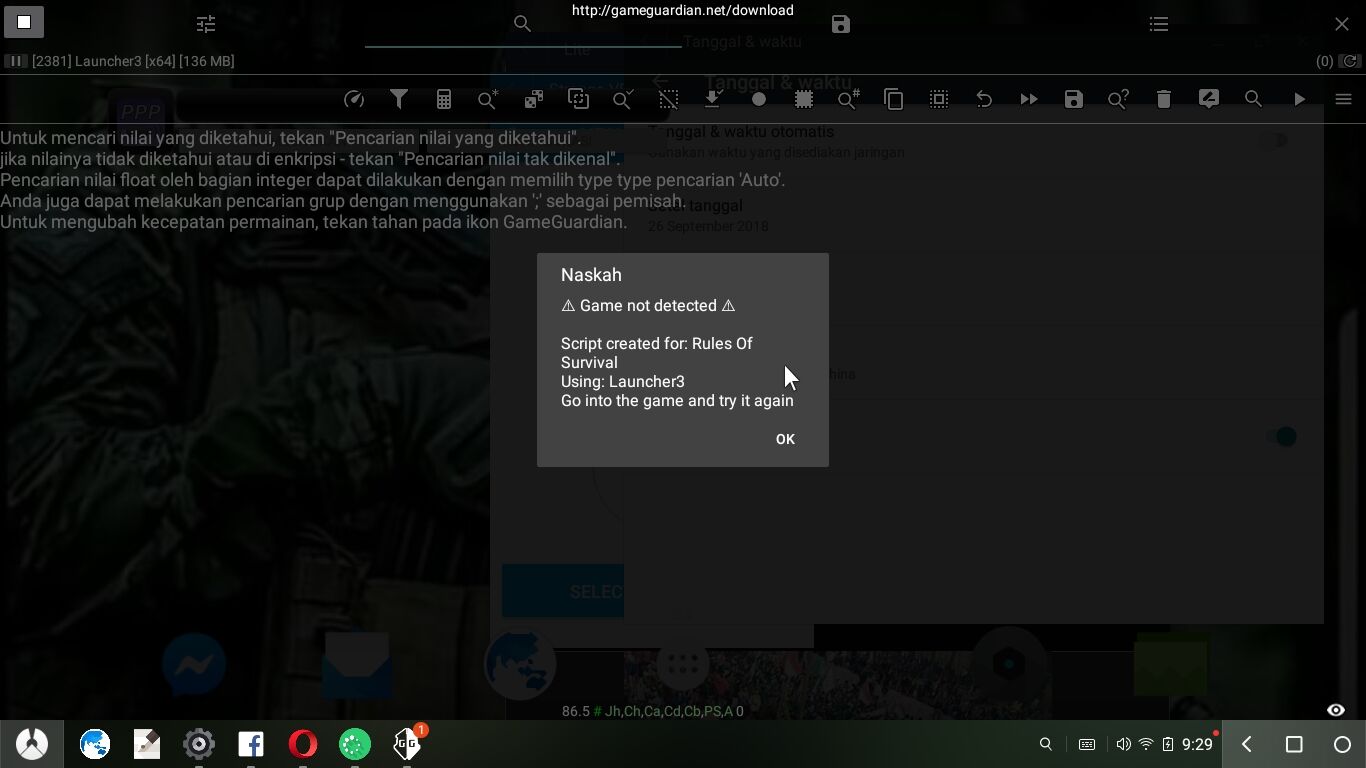This screenshot has height=768, width=1366.
Task: Click the magnifier with hash icon
Action: pyautogui.click(x=848, y=99)
